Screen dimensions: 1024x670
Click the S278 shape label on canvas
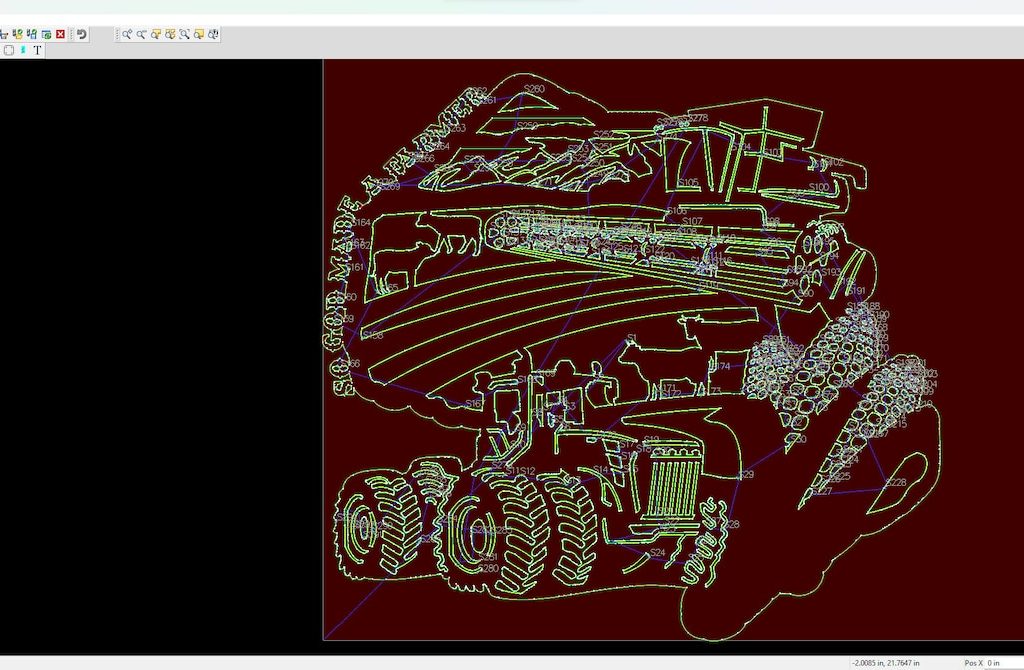click(x=698, y=118)
